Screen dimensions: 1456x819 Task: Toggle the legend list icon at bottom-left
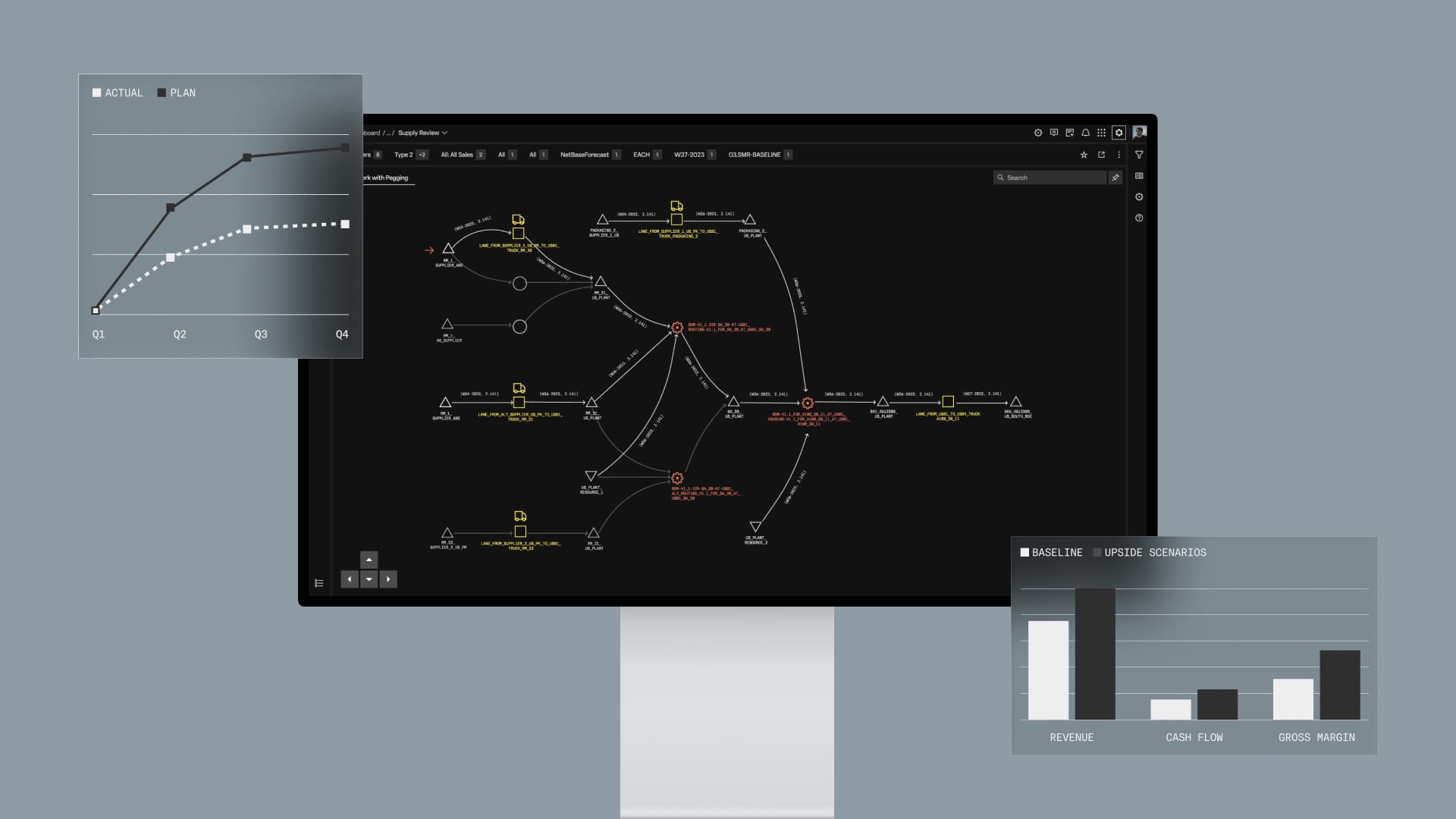pos(319,583)
